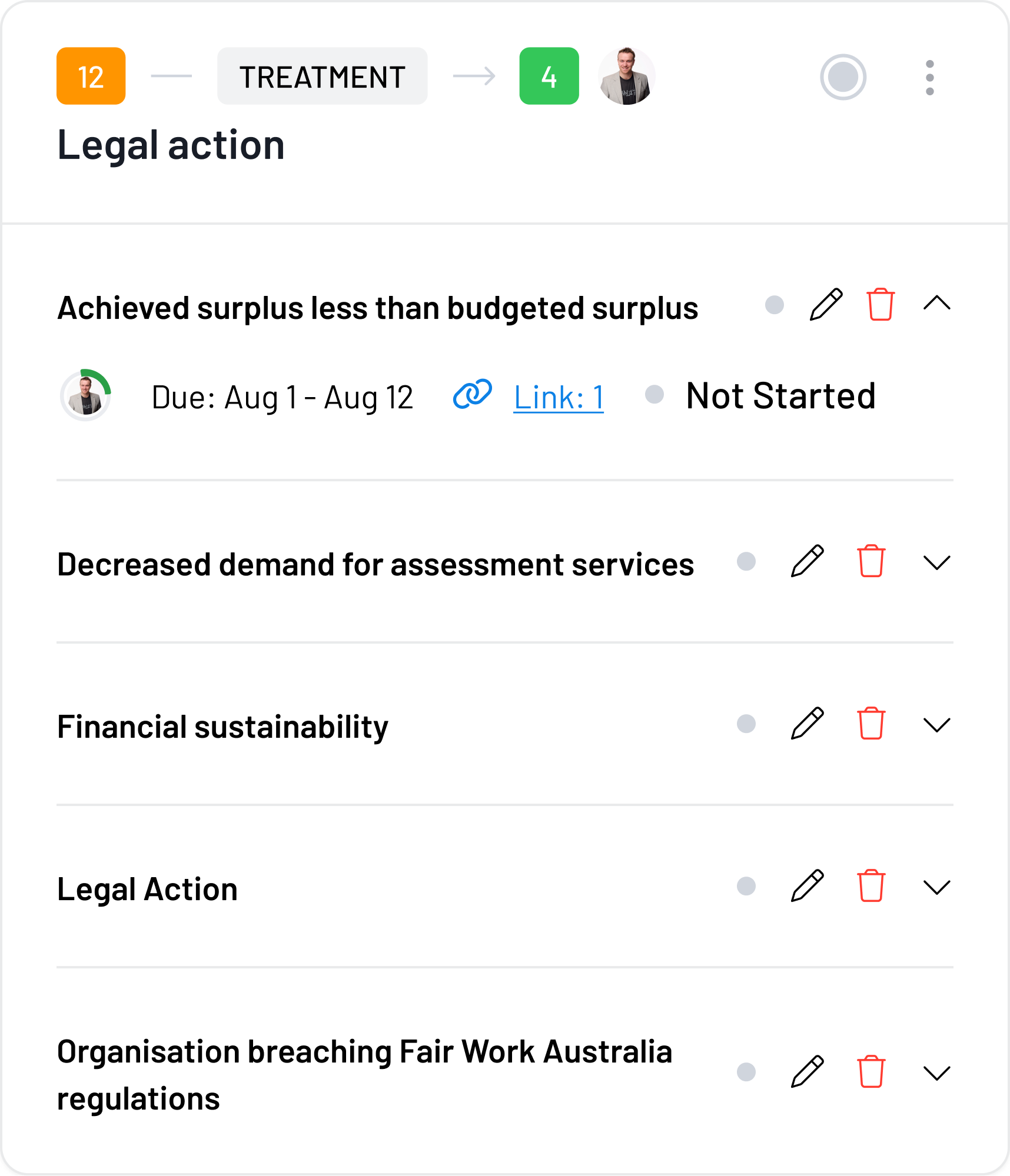Open the Link: 1 hyperlink
The height and width of the screenshot is (1176, 1010).
pos(558,398)
